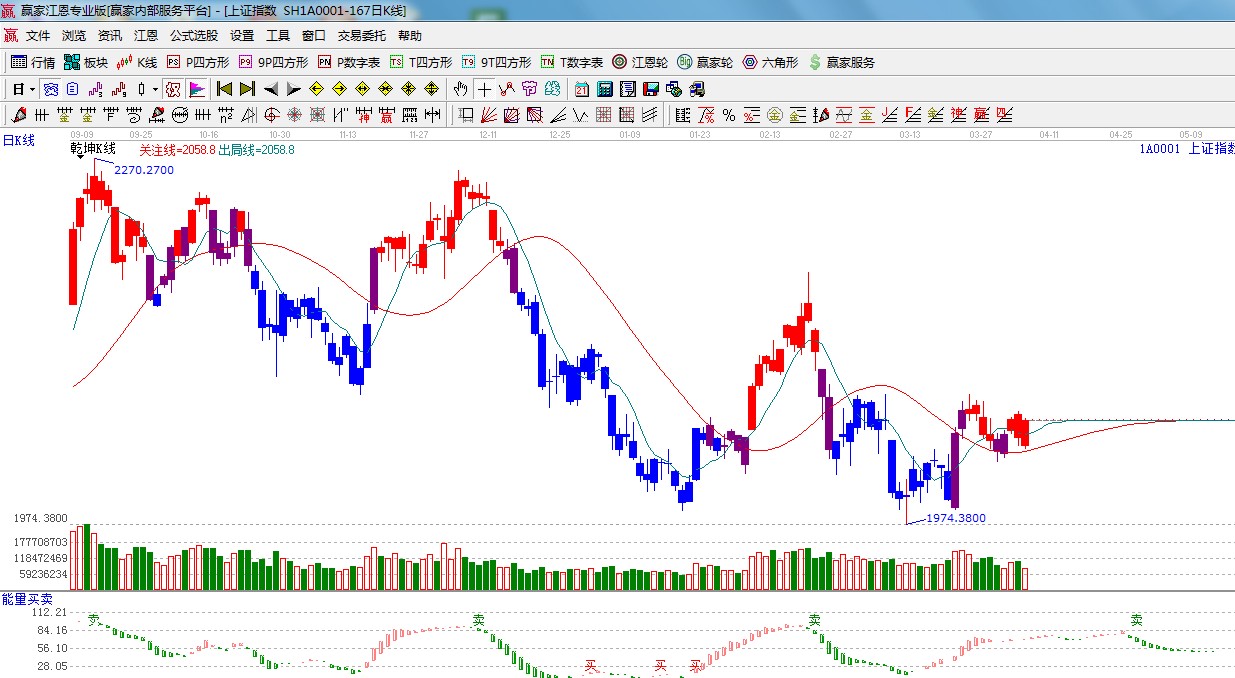Click the 赢家服务 button

(x=841, y=62)
